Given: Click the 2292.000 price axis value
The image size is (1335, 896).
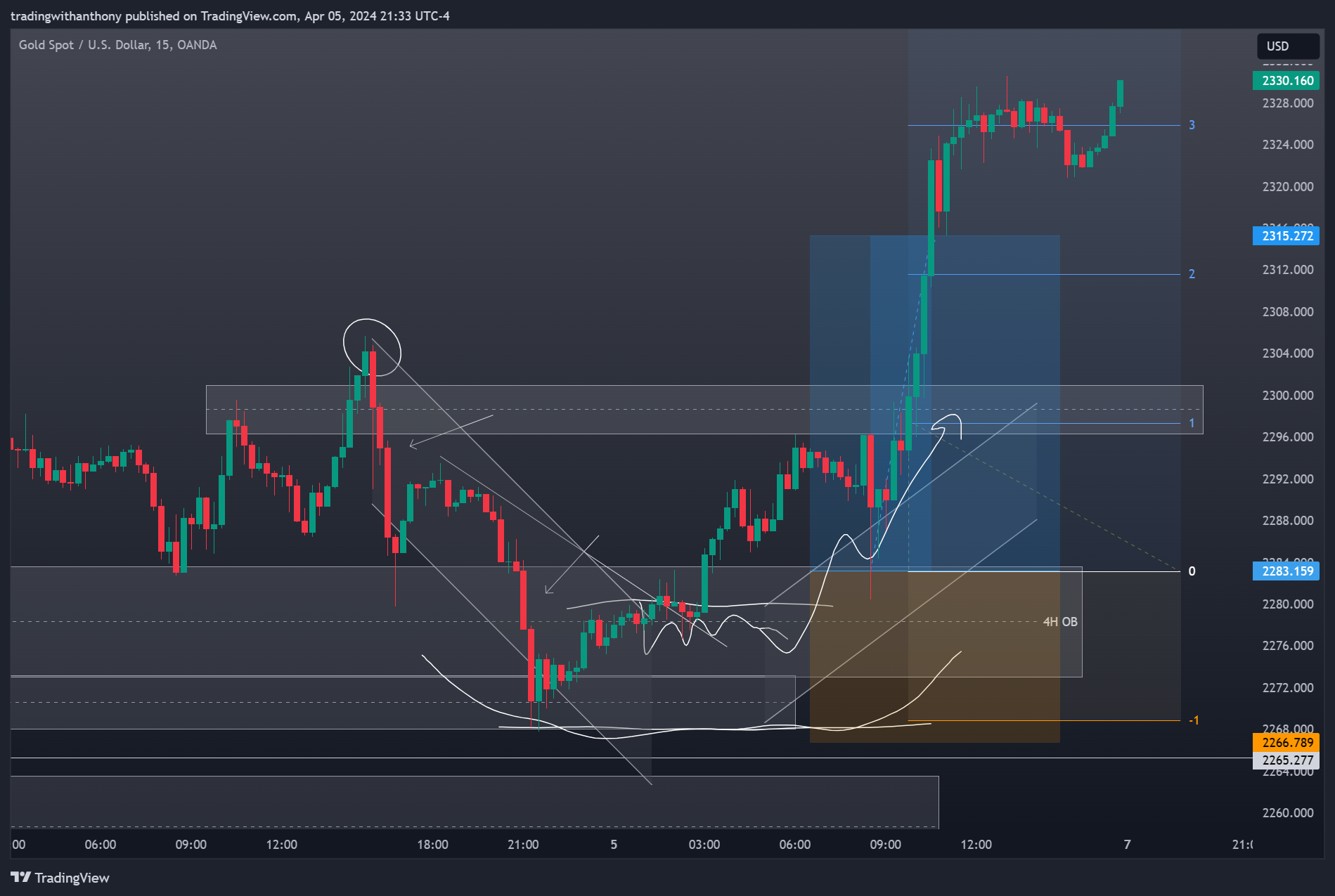Looking at the screenshot, I should (1288, 479).
